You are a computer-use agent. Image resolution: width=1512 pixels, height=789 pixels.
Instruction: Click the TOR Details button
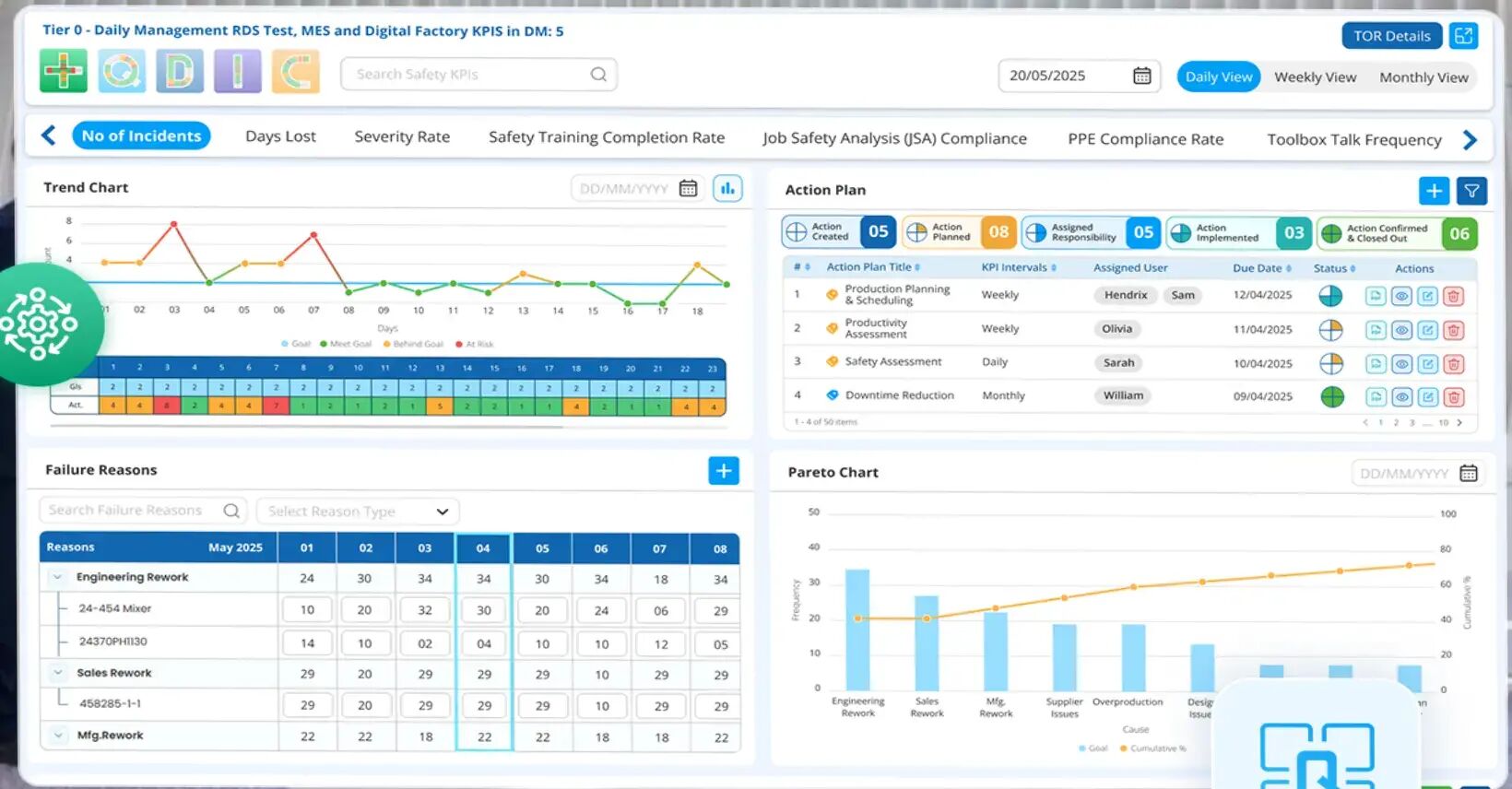(1391, 36)
